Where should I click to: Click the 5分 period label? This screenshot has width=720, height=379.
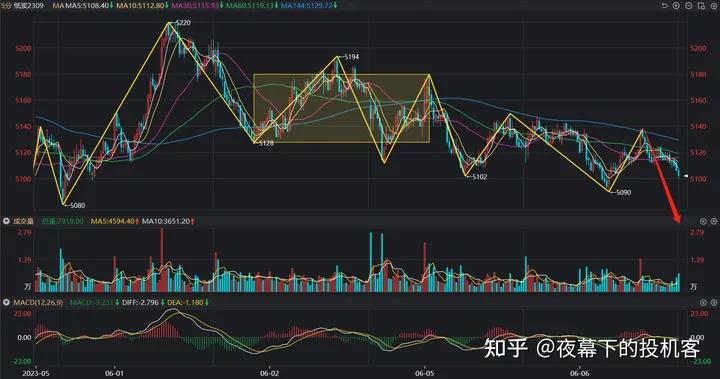click(6, 6)
